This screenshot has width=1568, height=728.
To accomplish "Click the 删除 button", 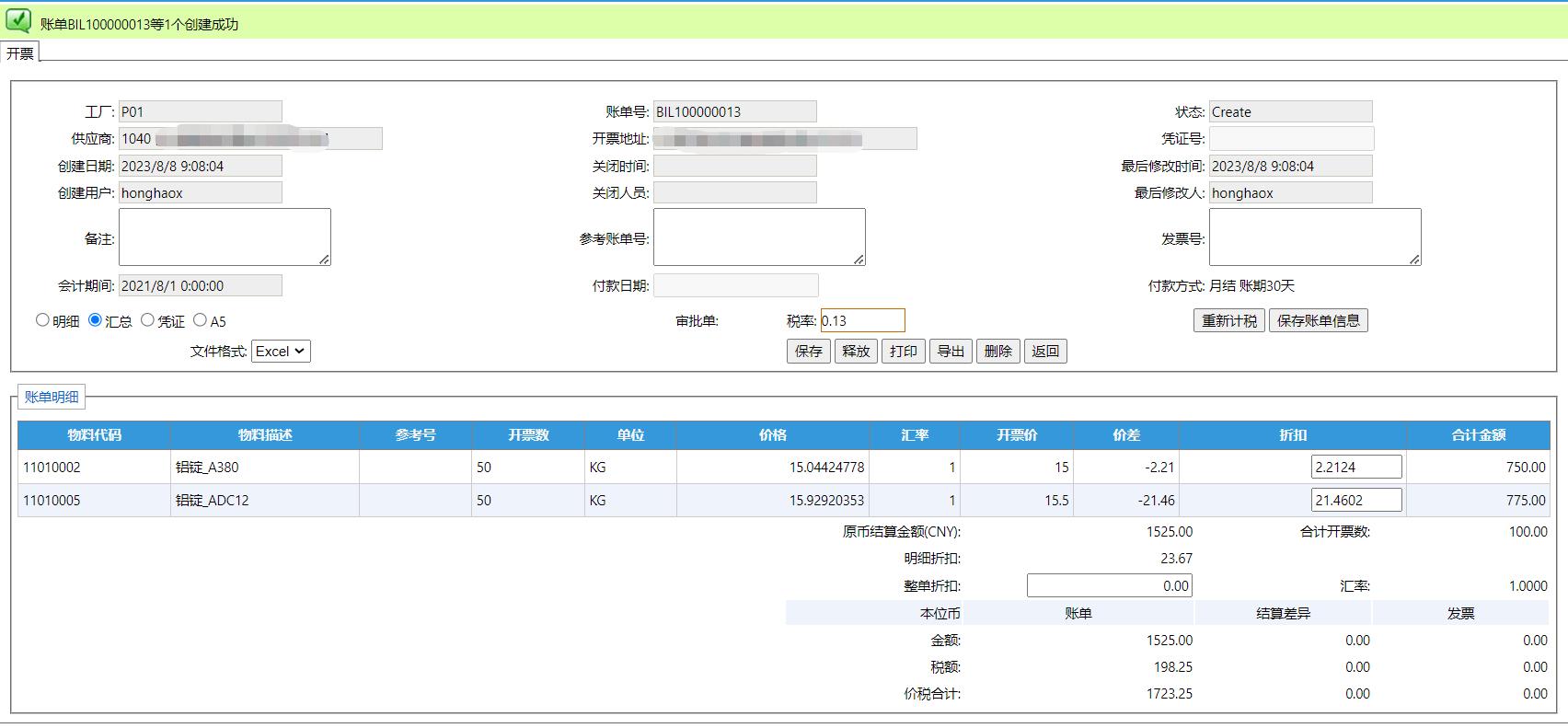I will (x=998, y=351).
